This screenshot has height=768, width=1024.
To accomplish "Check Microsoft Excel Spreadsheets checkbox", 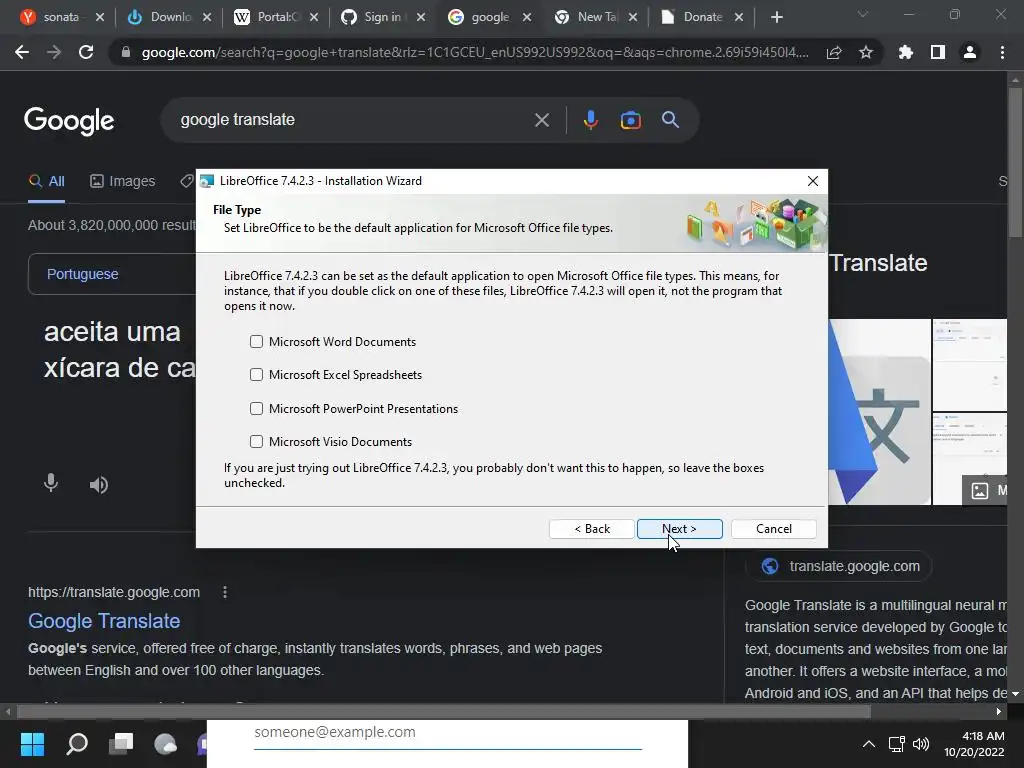I will point(256,375).
